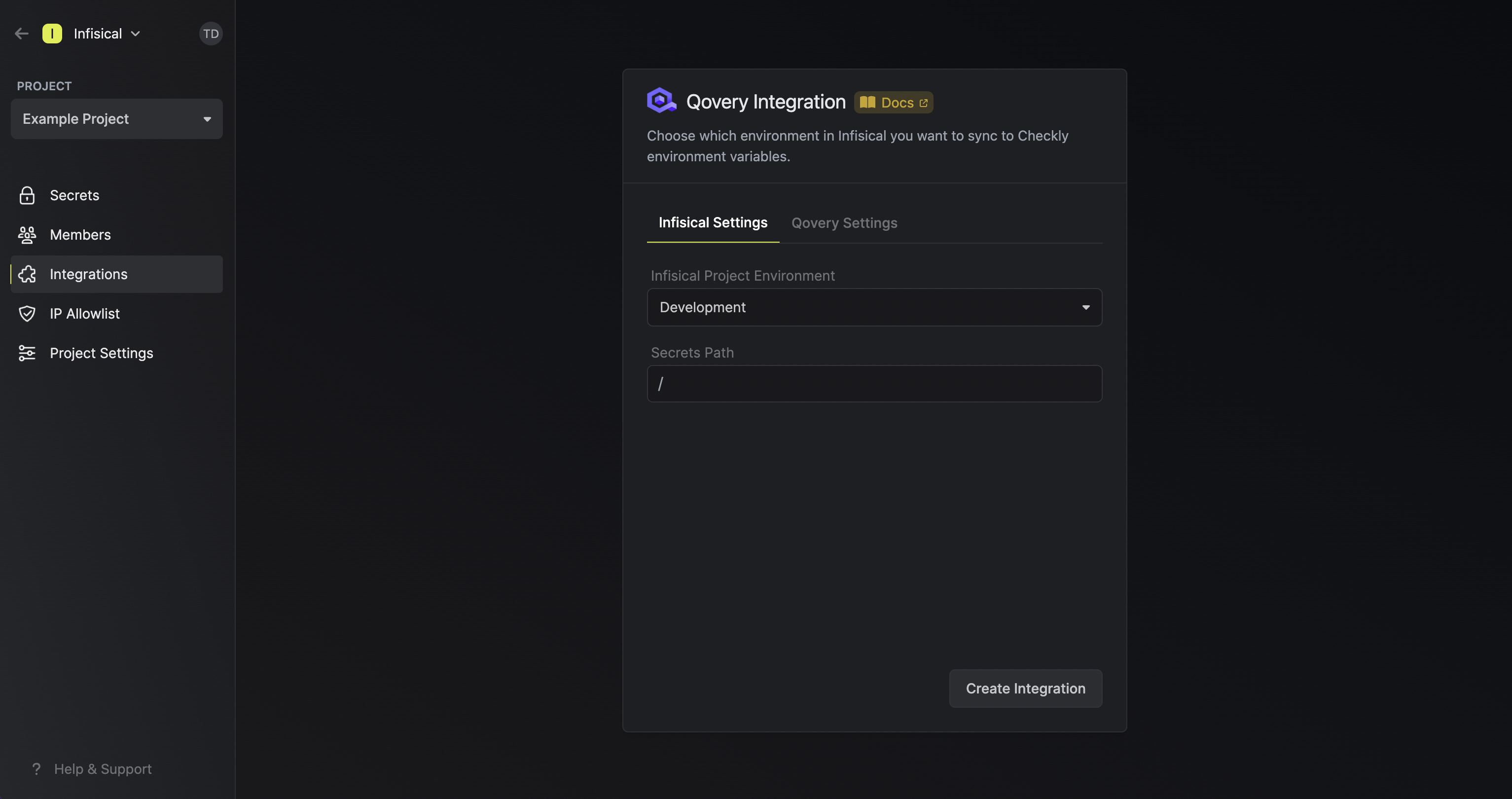Click the Integrations puzzle piece icon

click(27, 274)
